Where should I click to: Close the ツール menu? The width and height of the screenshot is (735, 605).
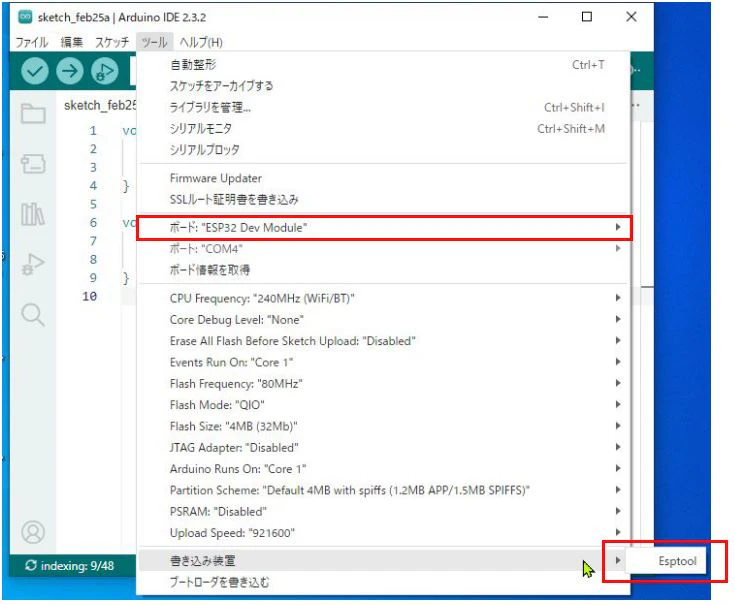(154, 42)
